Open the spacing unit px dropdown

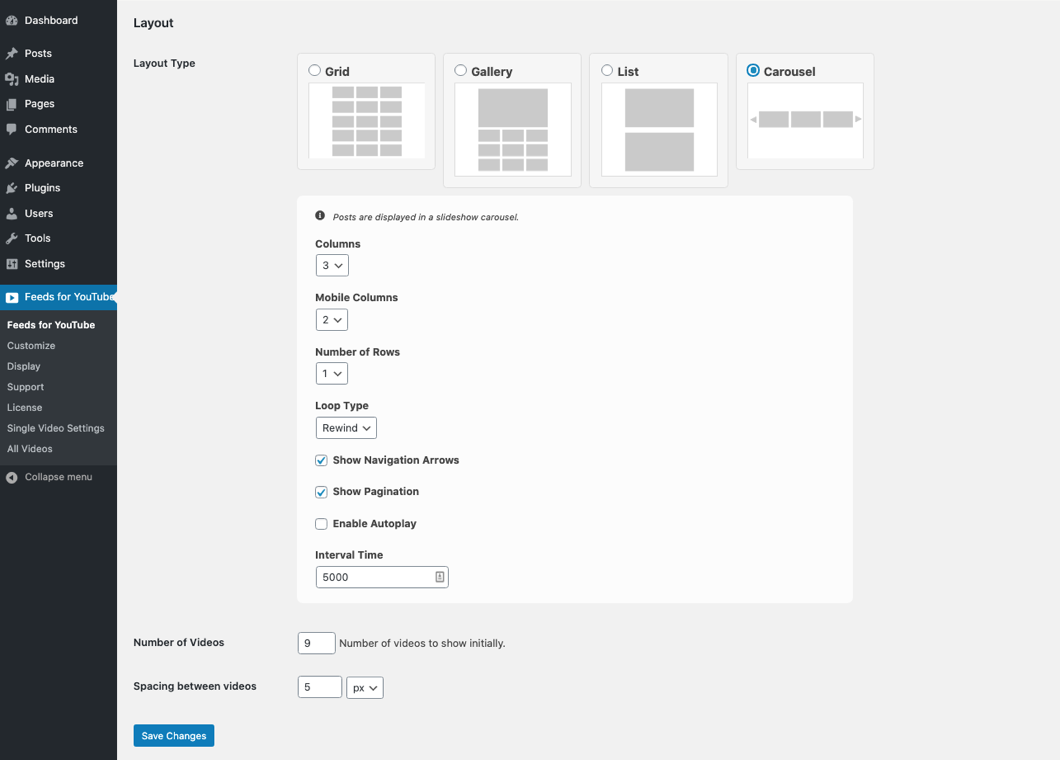click(x=364, y=688)
